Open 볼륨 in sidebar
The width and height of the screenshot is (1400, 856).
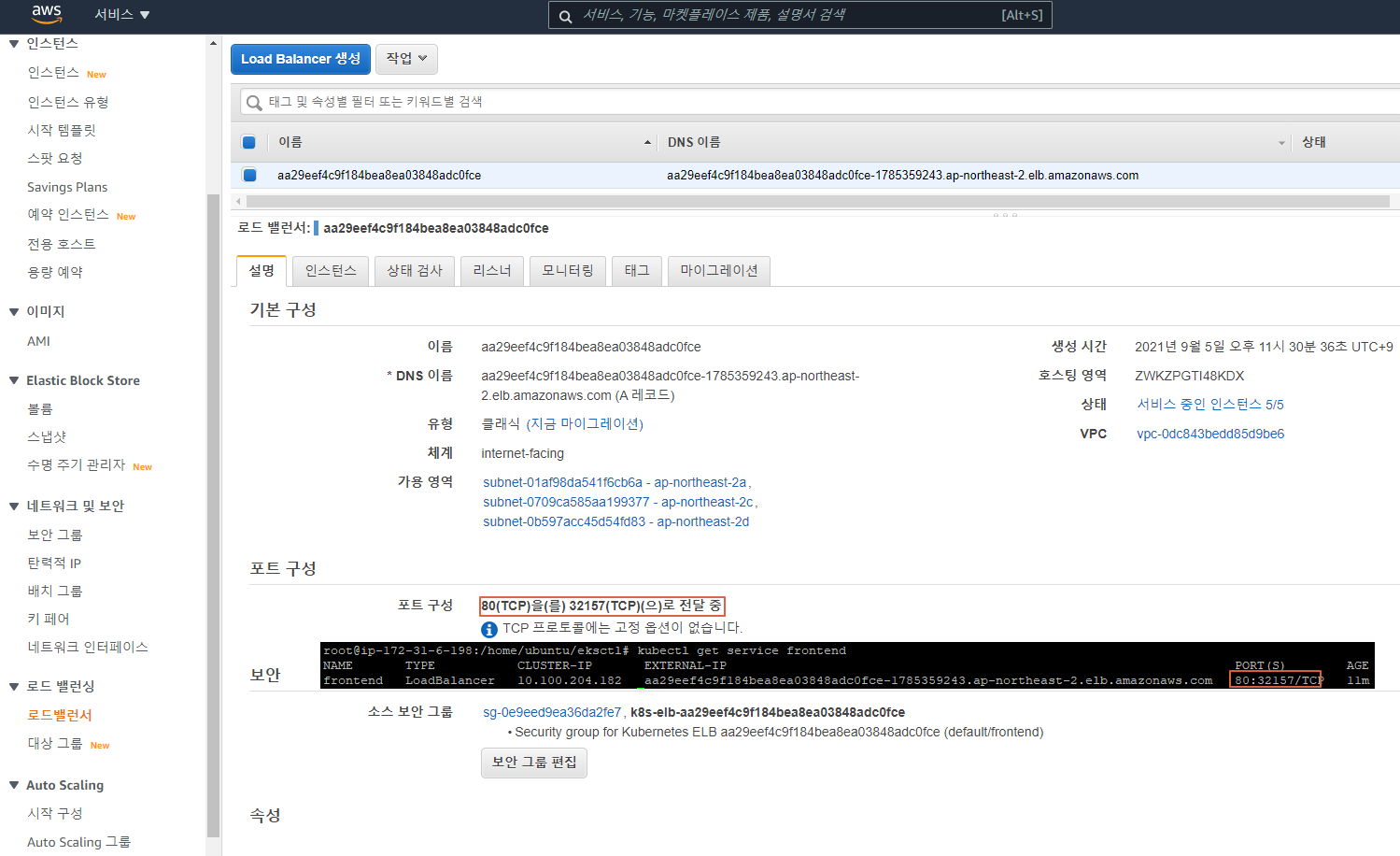40,409
